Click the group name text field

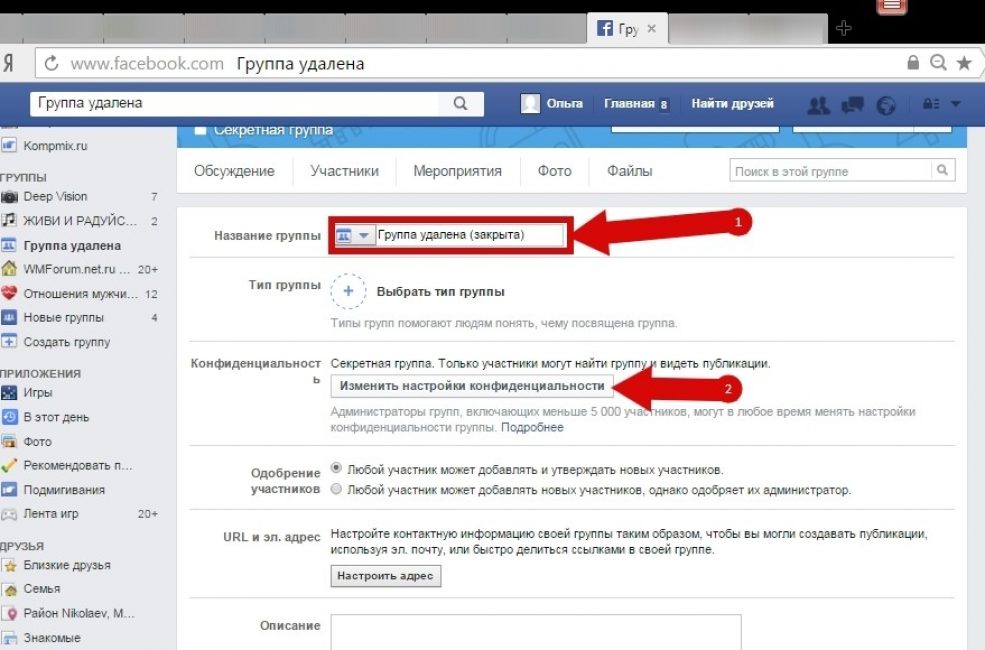click(470, 235)
